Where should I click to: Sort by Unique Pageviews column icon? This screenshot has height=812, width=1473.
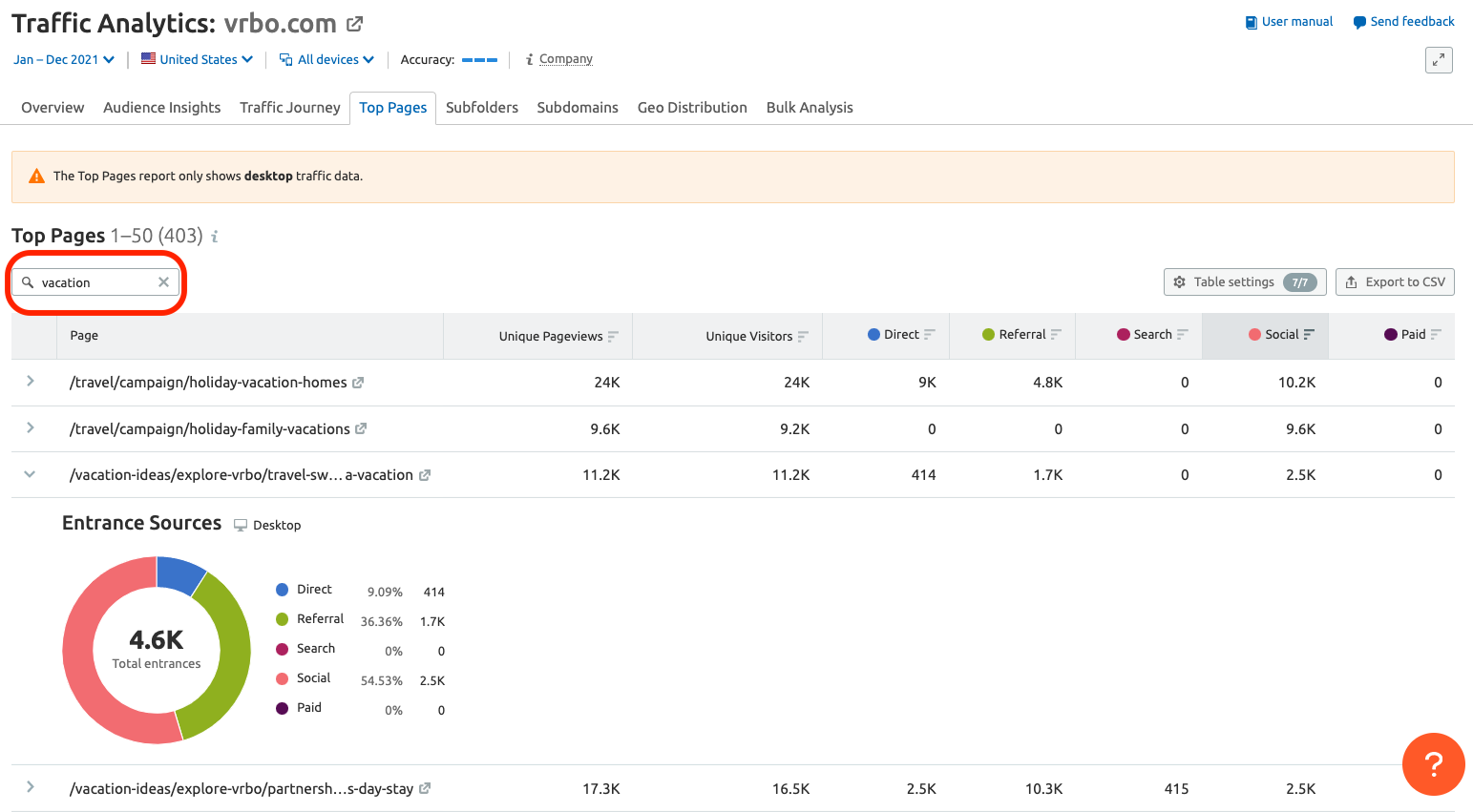coord(613,336)
